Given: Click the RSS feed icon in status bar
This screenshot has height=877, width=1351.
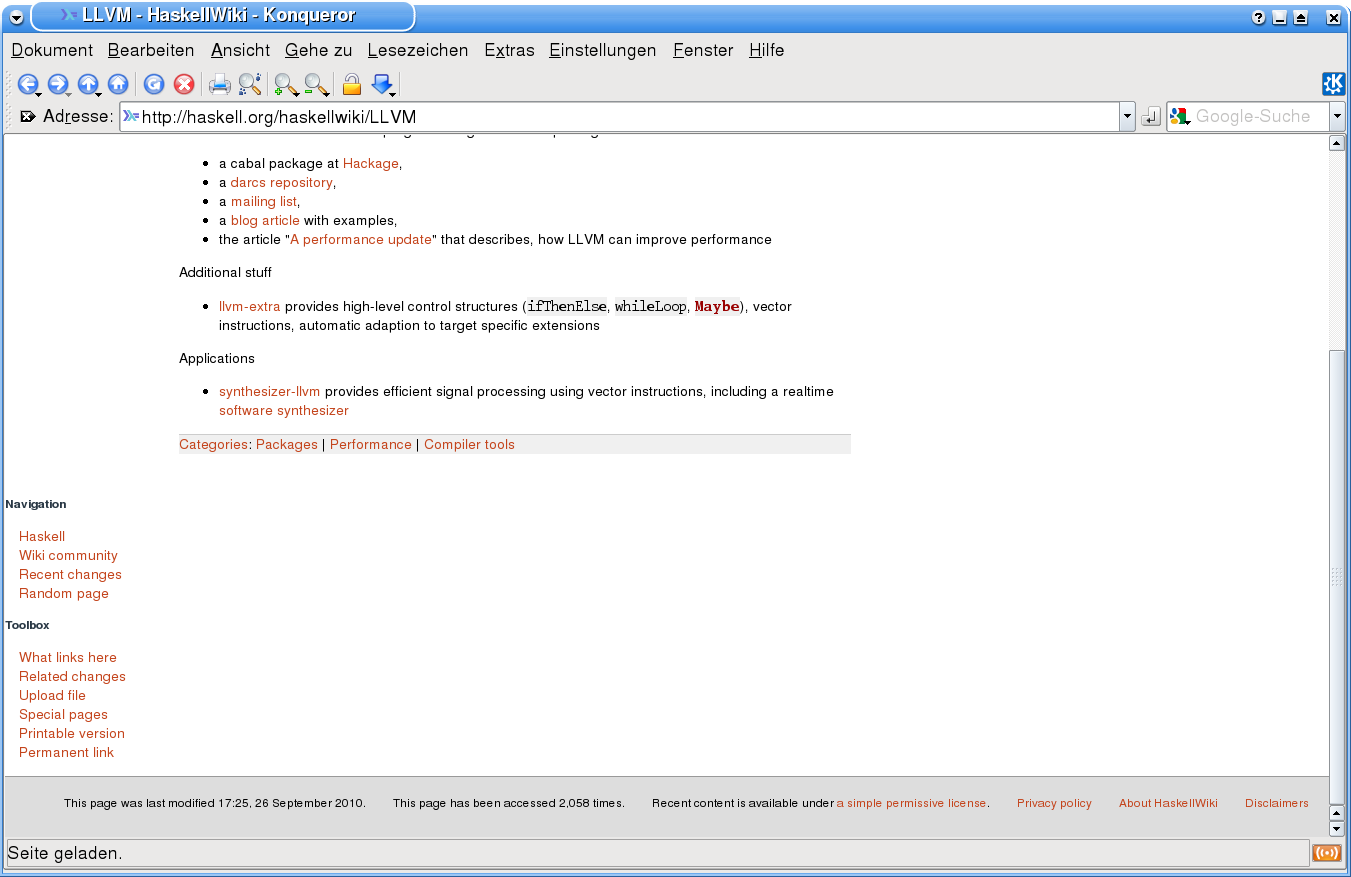Looking at the screenshot, I should [x=1327, y=853].
